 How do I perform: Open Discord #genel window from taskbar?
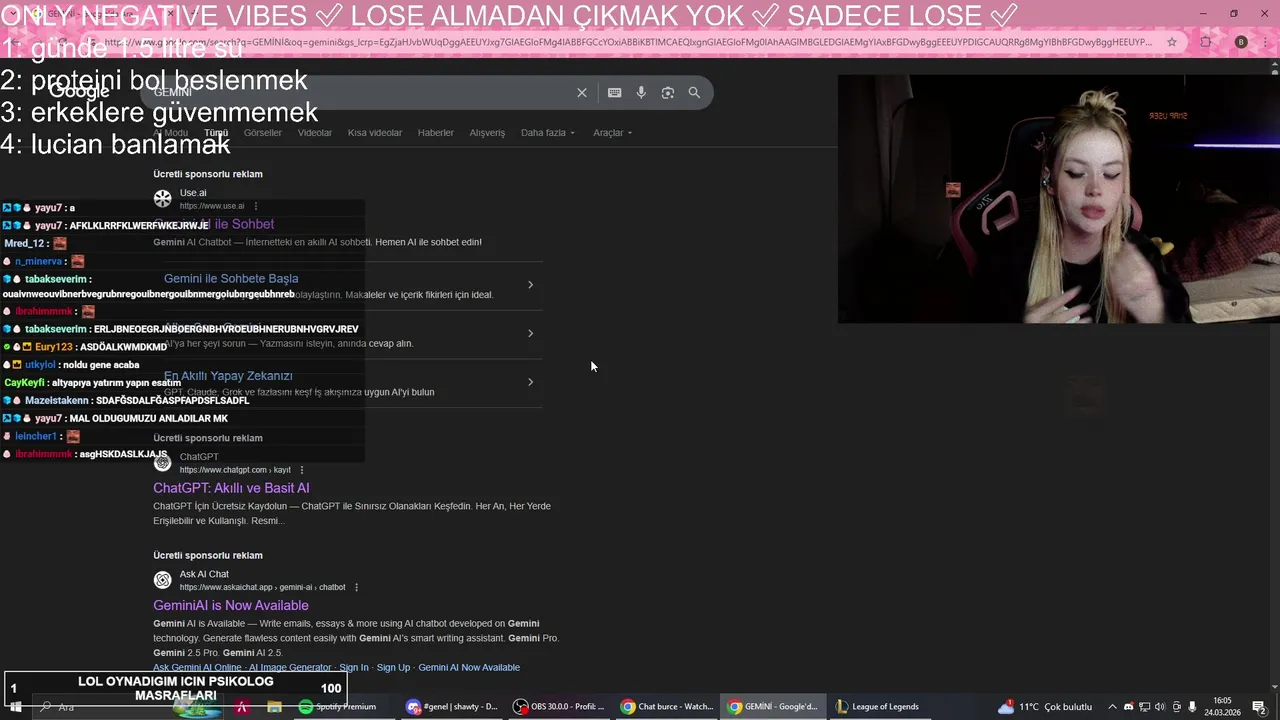pyautogui.click(x=452, y=707)
